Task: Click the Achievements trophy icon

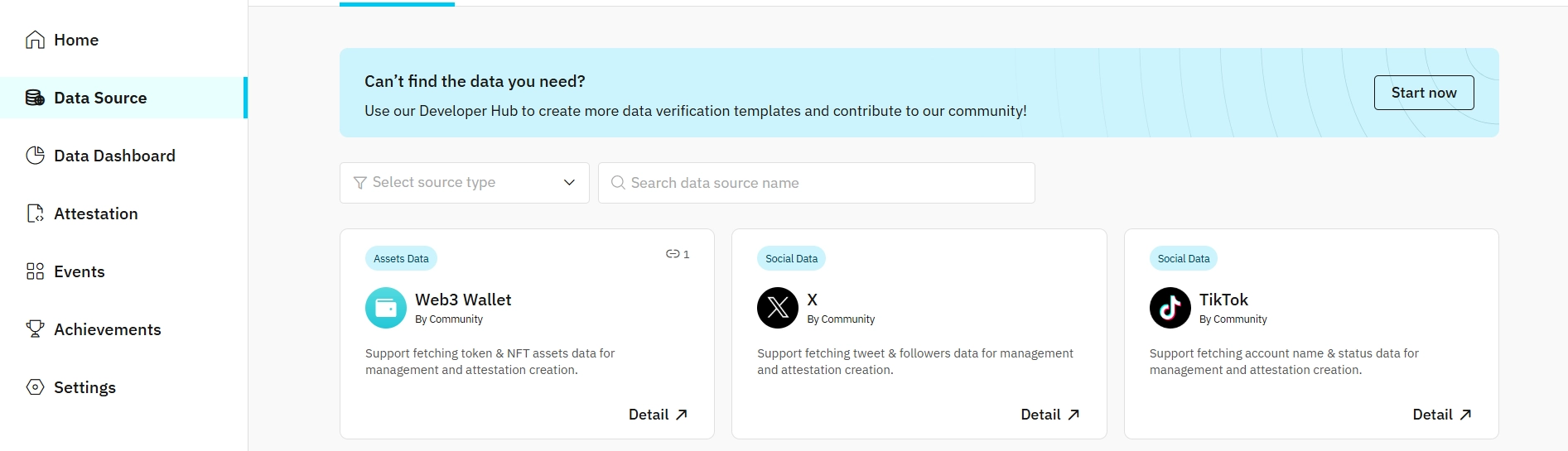Action: coord(35,329)
